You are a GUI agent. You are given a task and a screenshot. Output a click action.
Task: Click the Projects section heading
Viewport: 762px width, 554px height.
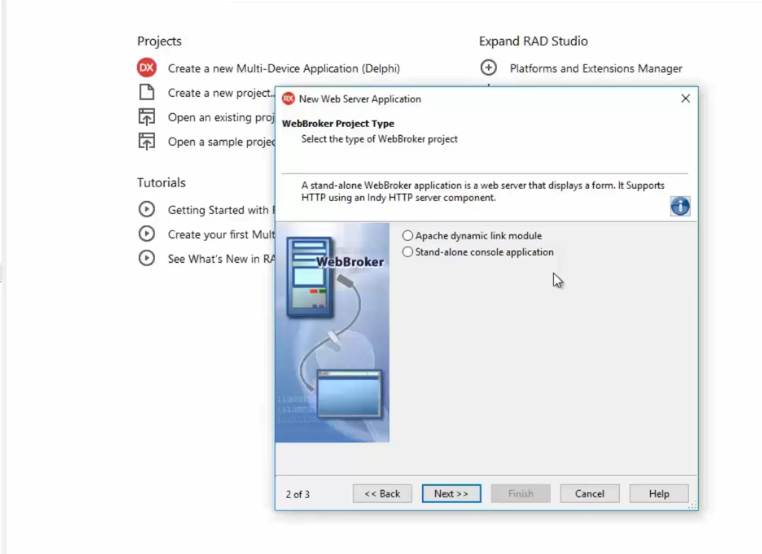click(x=159, y=41)
